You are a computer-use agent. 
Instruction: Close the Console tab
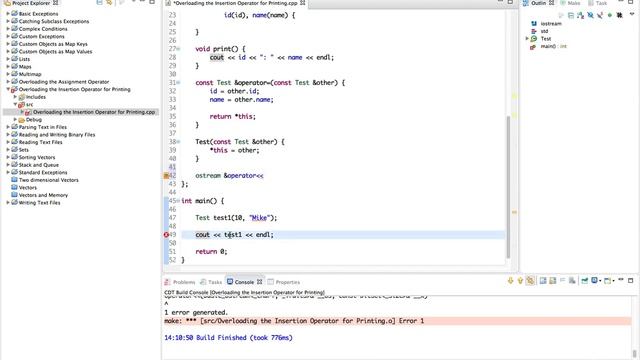259,282
